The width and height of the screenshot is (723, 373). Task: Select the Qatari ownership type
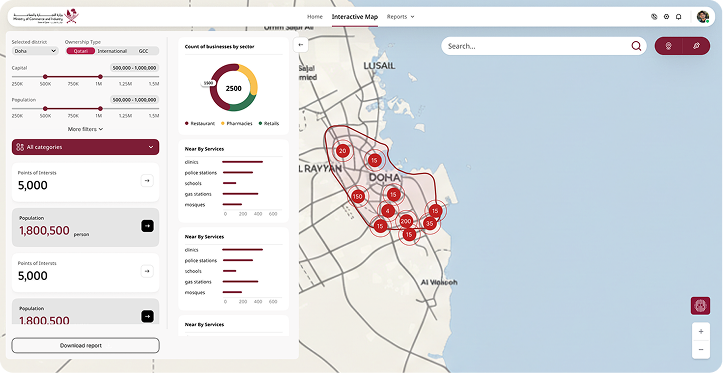tap(81, 51)
